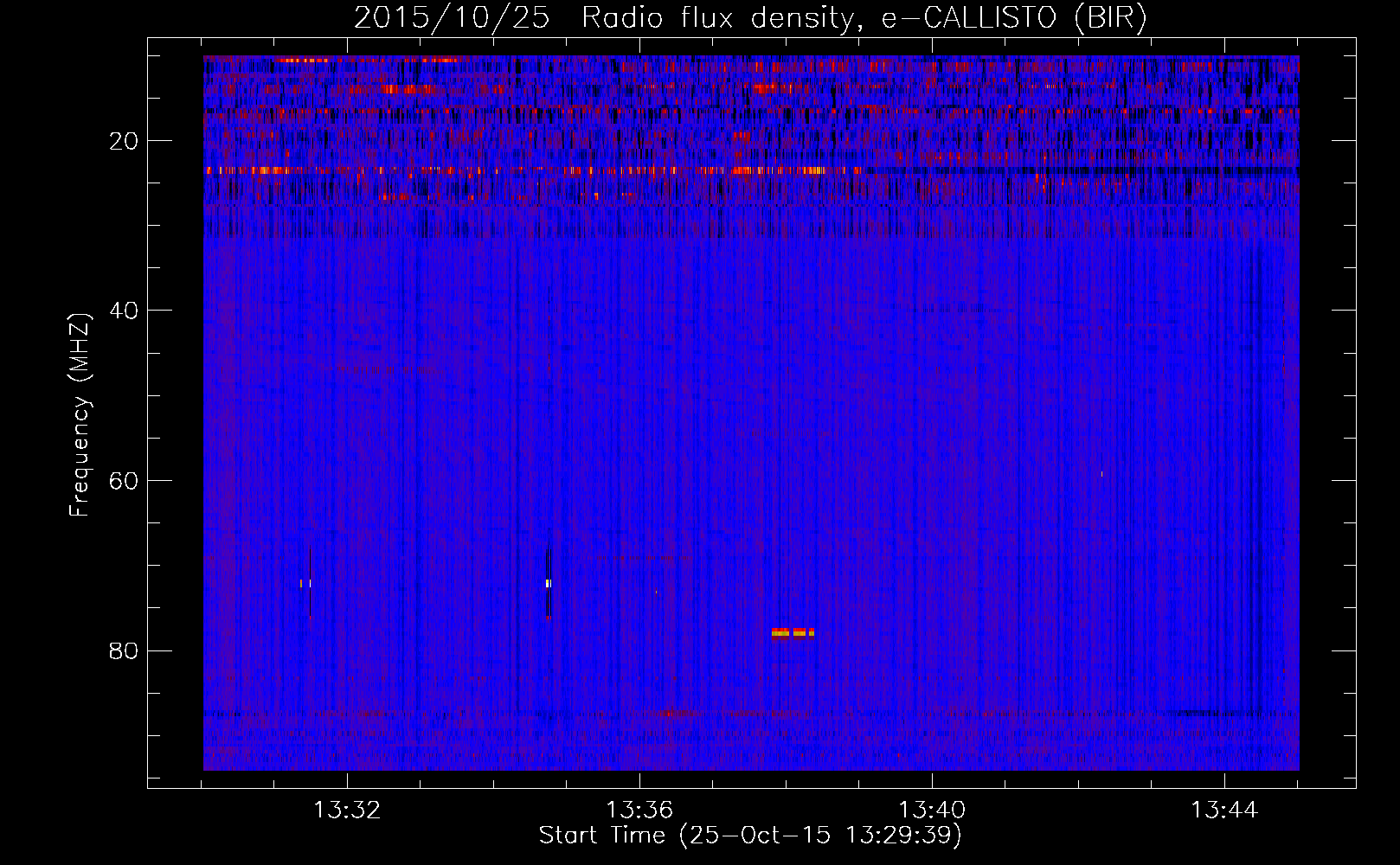Click the yellow-red burst near 78 MHz
Viewport: 1400px width, 865px height.
793,632
